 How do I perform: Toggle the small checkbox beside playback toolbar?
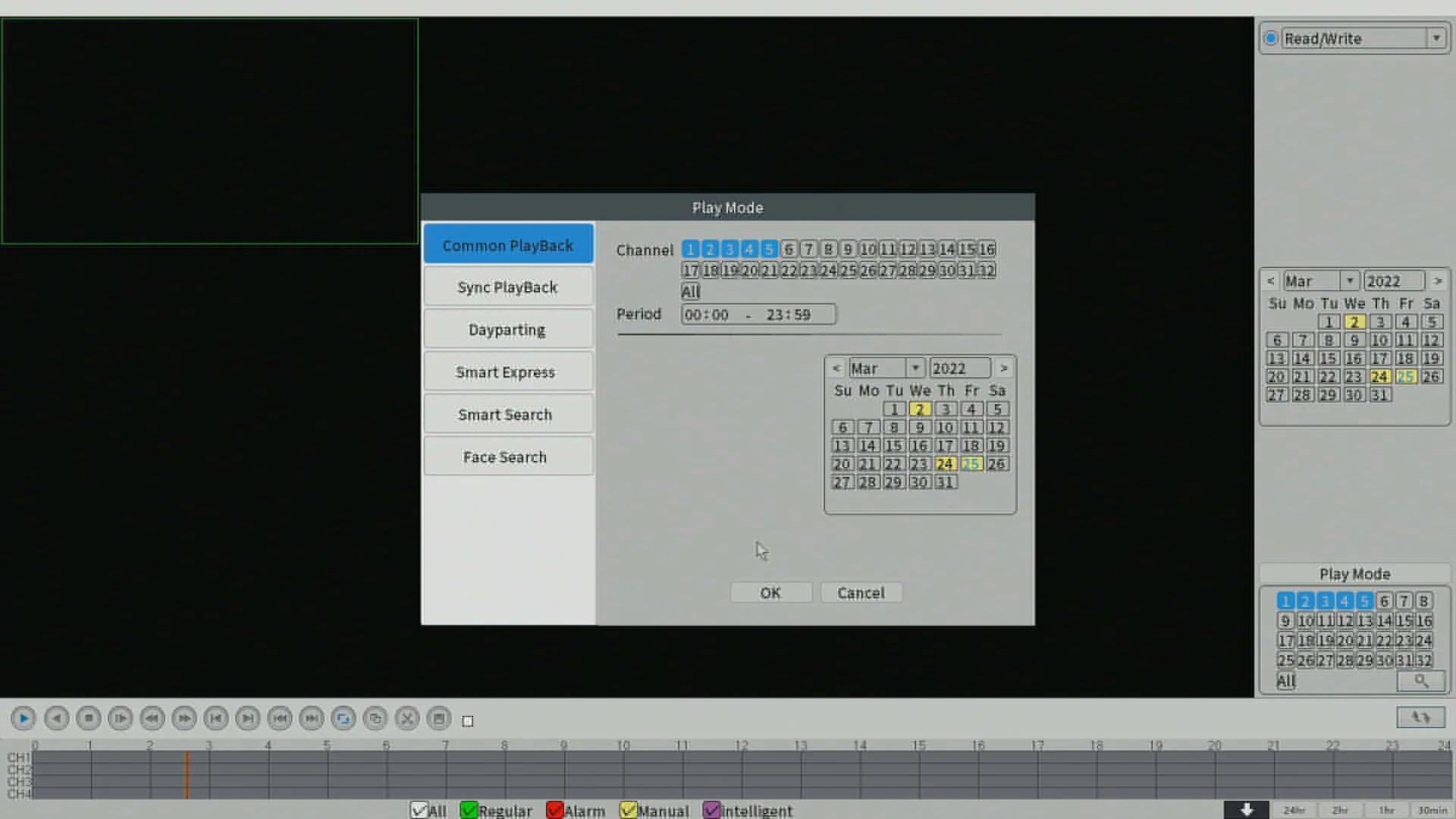(x=468, y=721)
